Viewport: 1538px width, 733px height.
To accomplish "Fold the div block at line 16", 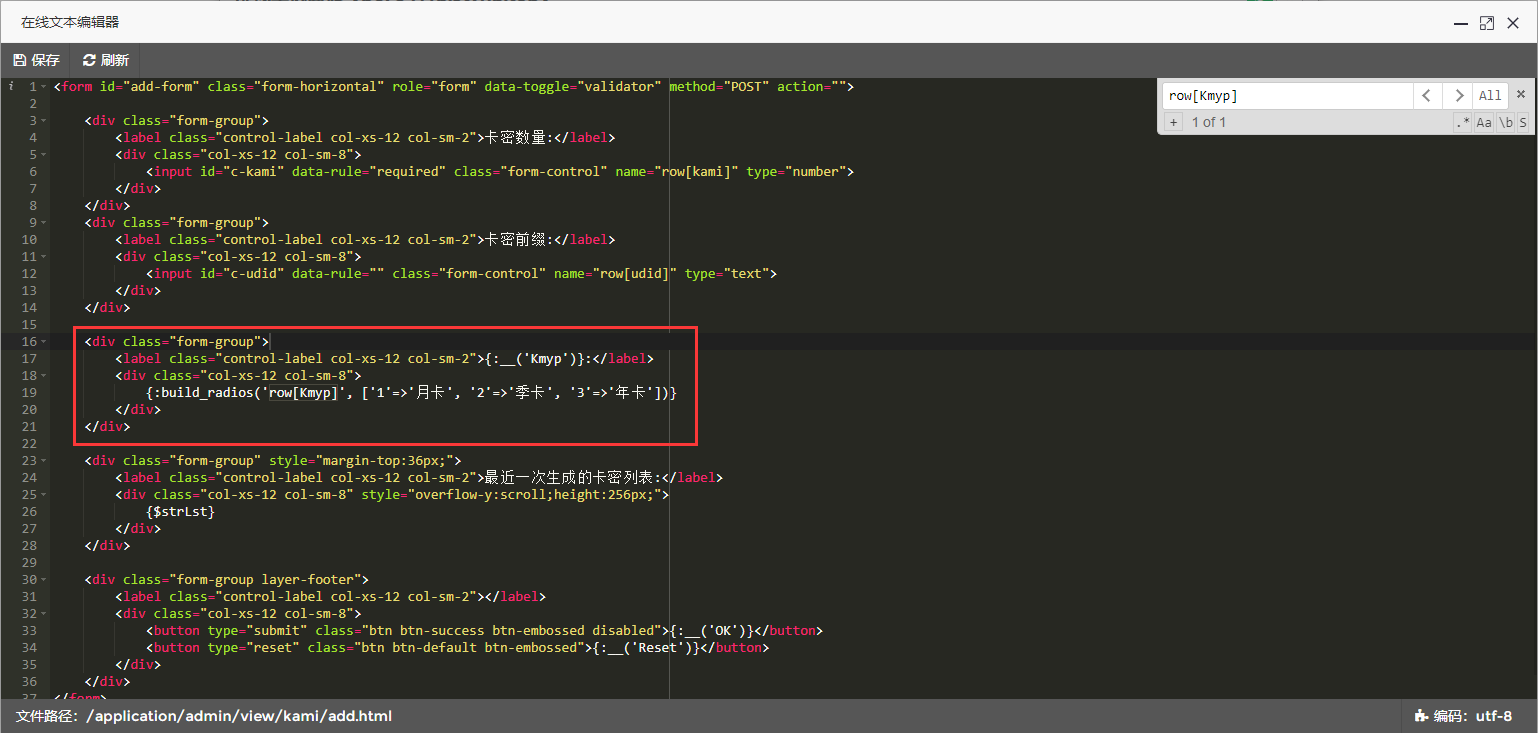I will pyautogui.click(x=44, y=342).
